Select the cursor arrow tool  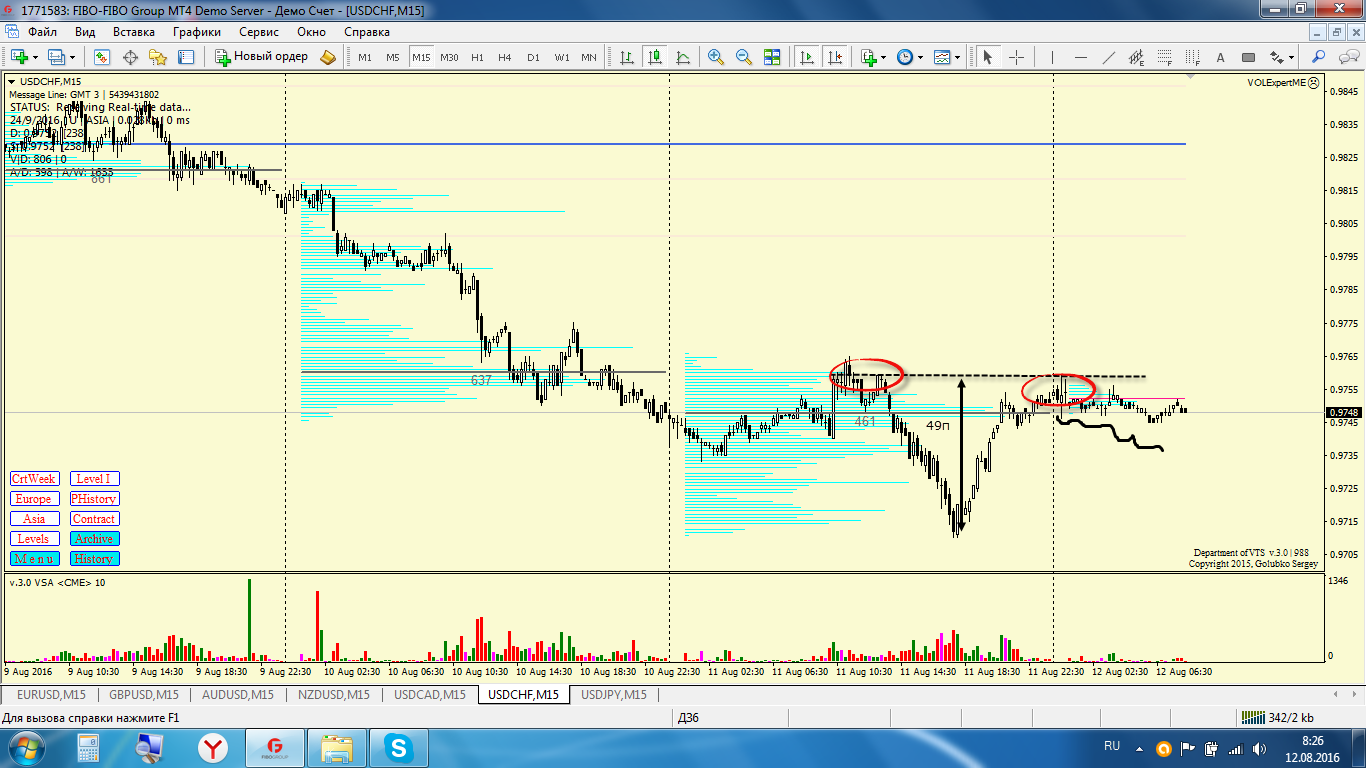[x=988, y=57]
